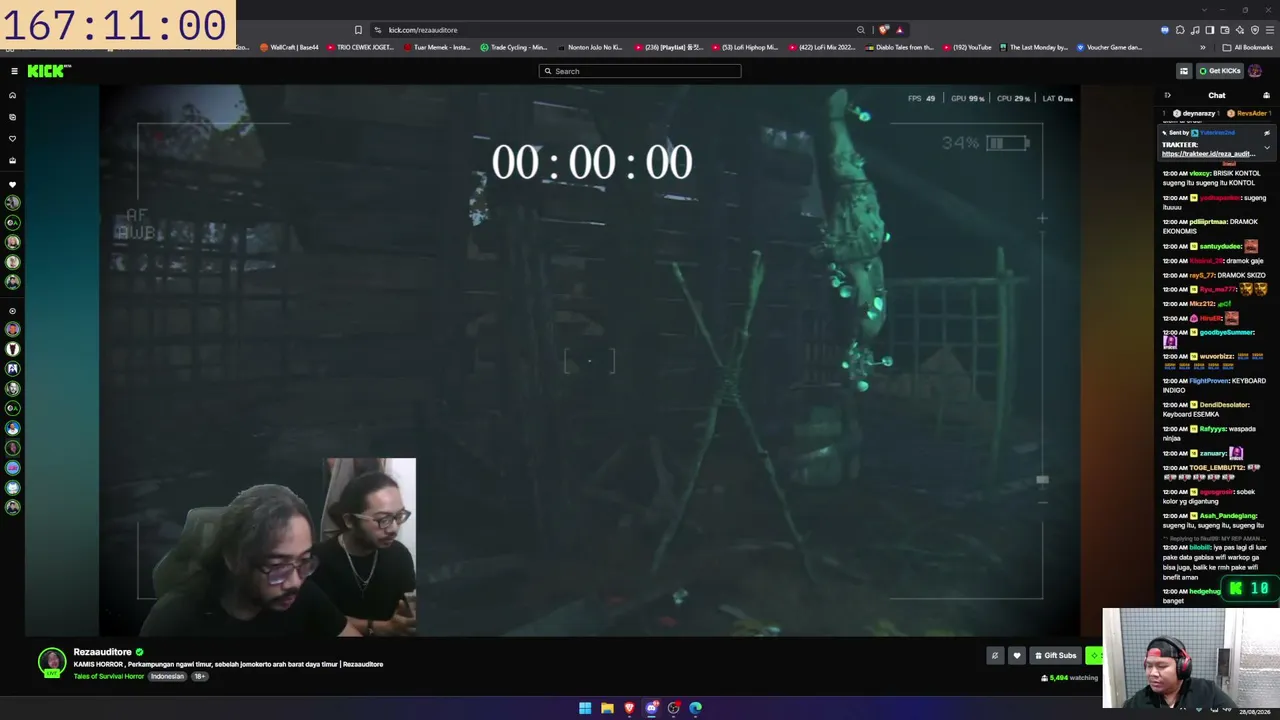The height and width of the screenshot is (720, 1280).
Task: Collapse the chat panel with the arrow
Action: click(x=1167, y=96)
